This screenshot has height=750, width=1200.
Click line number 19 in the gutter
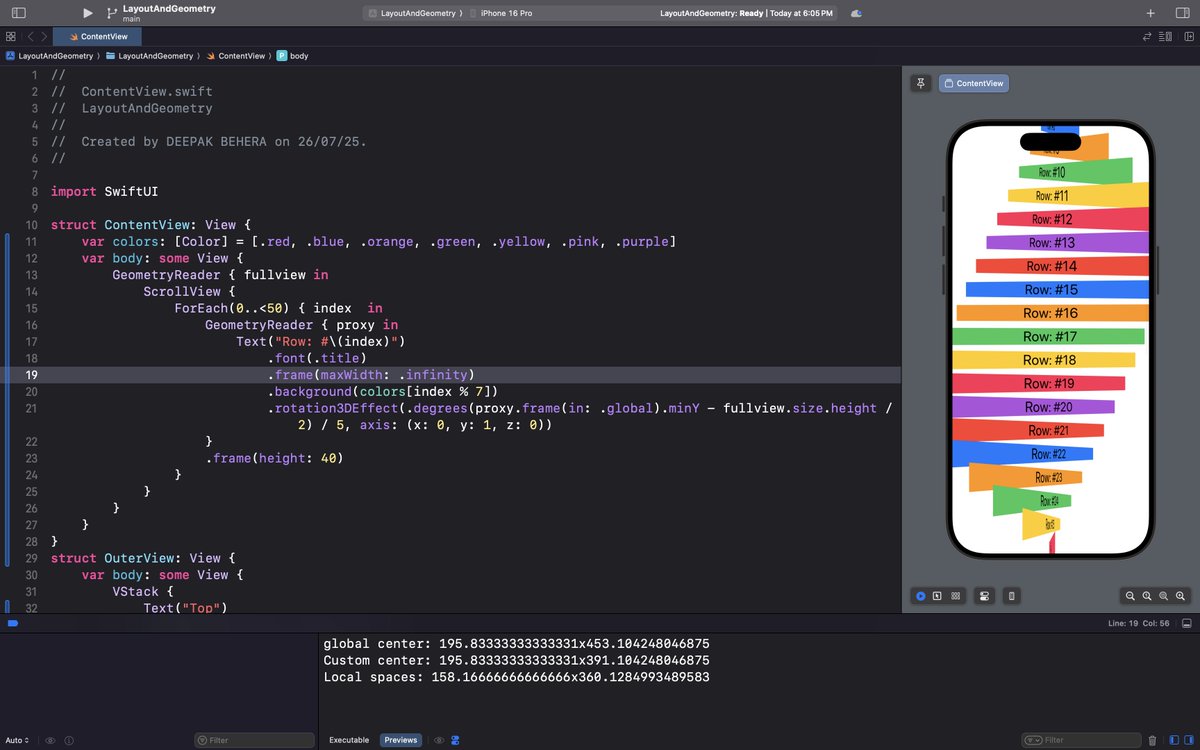31,375
